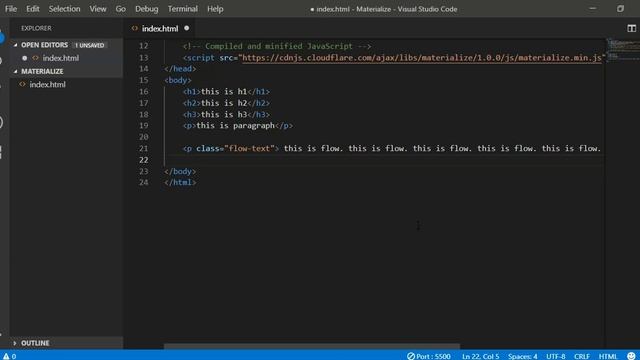Screen dimensions: 640x360
Task: Click the warnings count in status bar
Action: (9, 356)
